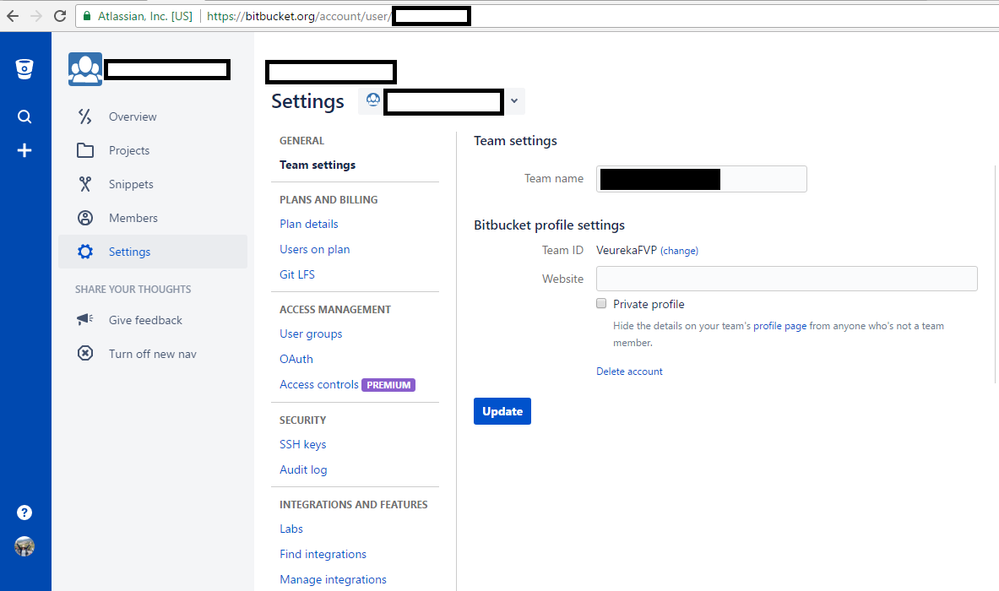Open help question mark icon
The width and height of the screenshot is (999, 591).
tap(24, 513)
